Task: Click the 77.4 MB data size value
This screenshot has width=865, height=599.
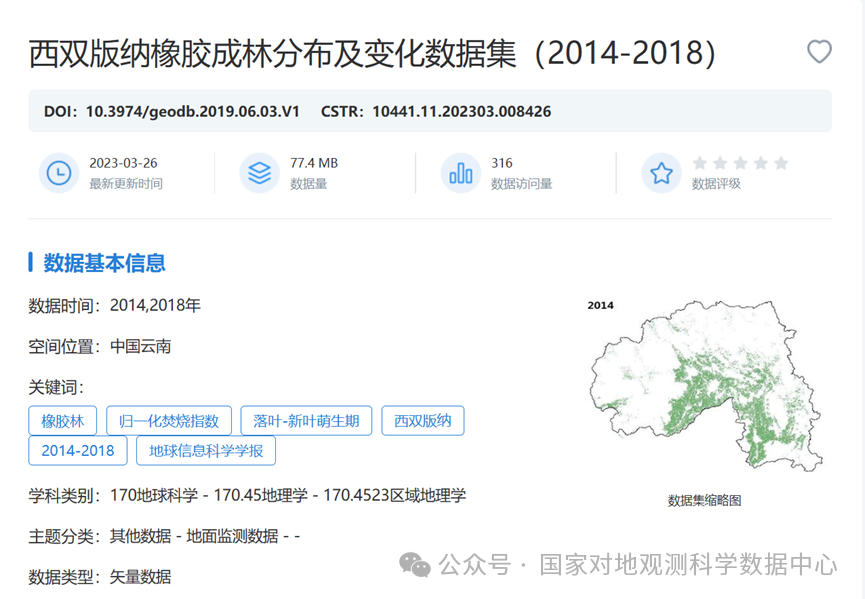Action: 314,163
